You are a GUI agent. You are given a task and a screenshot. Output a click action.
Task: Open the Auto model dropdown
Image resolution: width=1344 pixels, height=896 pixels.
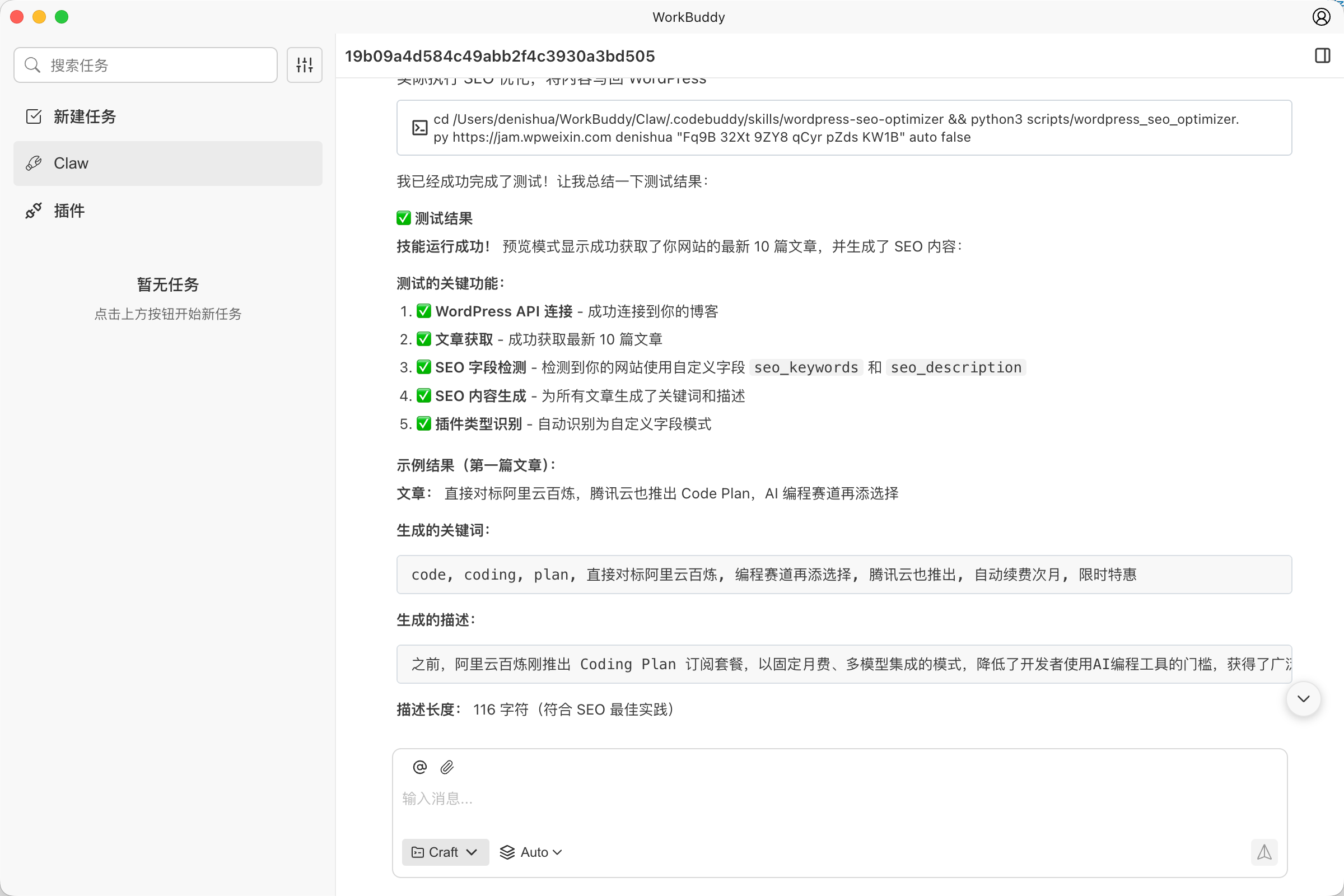click(531, 852)
